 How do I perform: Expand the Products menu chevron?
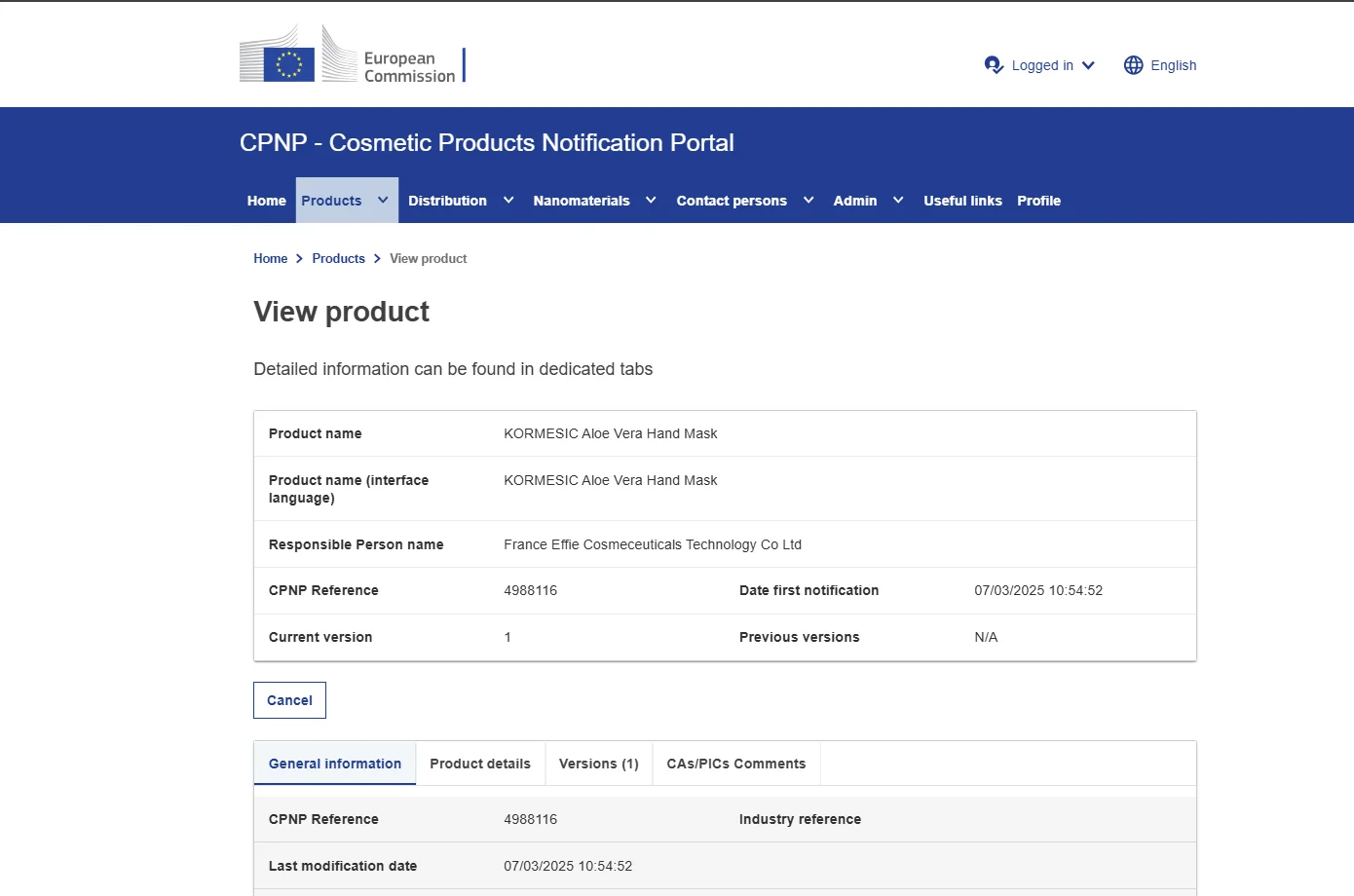pyautogui.click(x=383, y=200)
